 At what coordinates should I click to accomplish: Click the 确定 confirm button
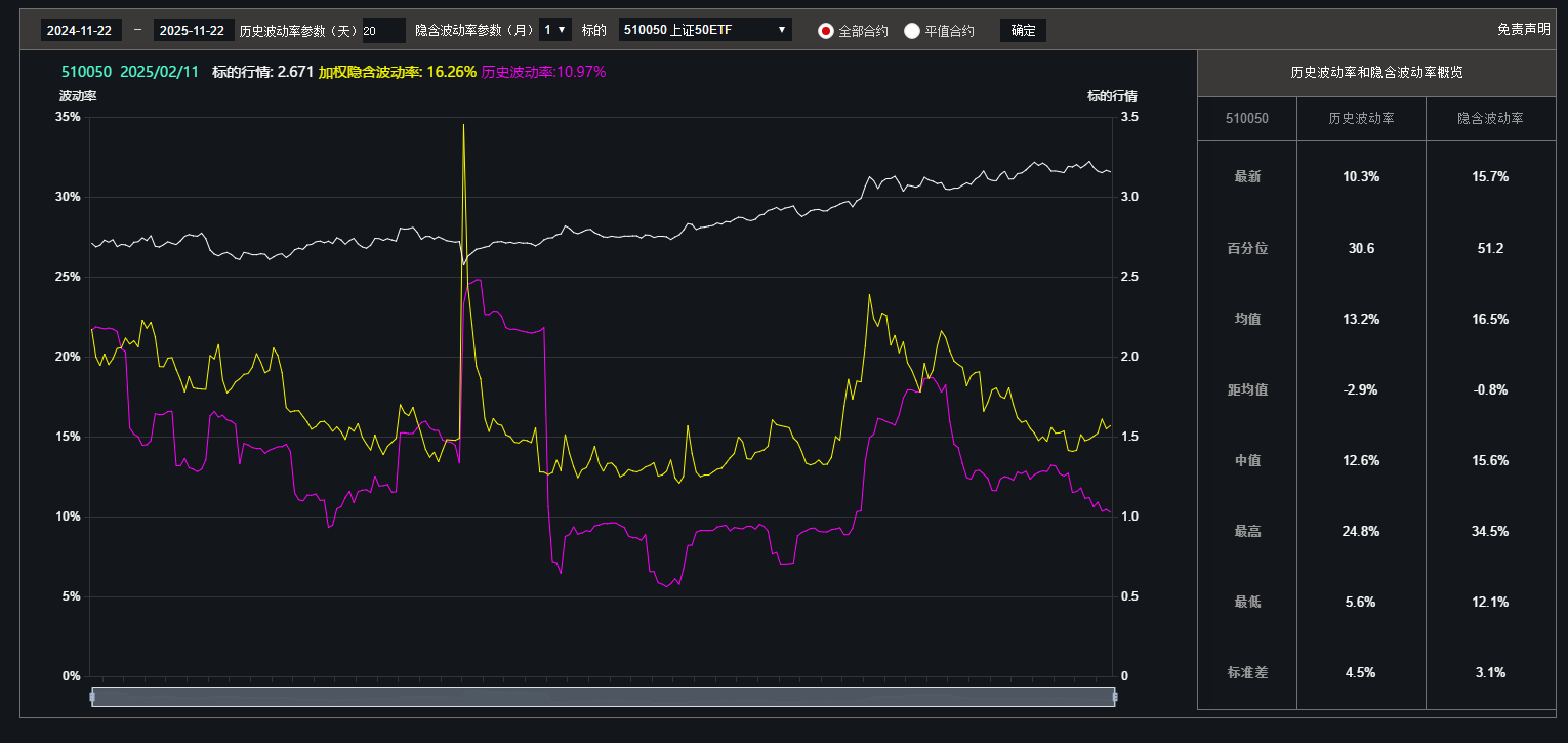click(1023, 30)
